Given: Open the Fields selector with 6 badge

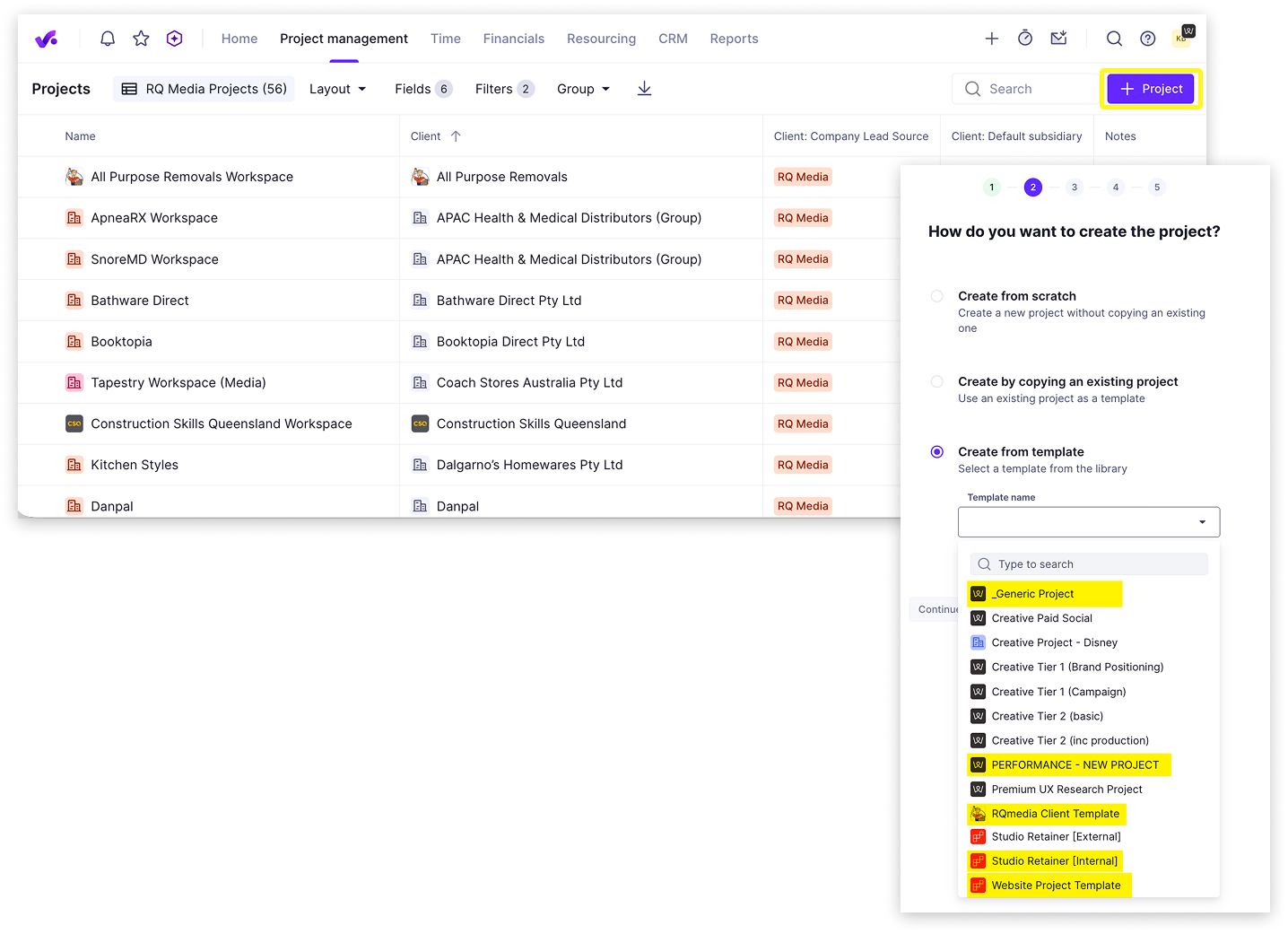Looking at the screenshot, I should (x=423, y=89).
